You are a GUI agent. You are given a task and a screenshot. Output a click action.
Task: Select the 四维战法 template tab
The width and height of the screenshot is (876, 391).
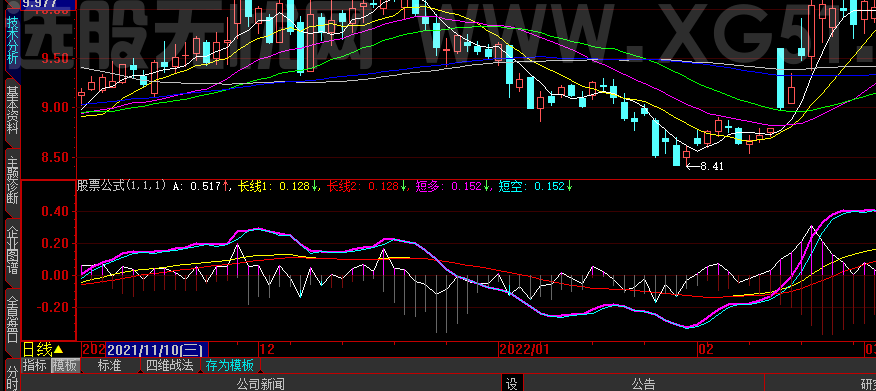(x=170, y=366)
